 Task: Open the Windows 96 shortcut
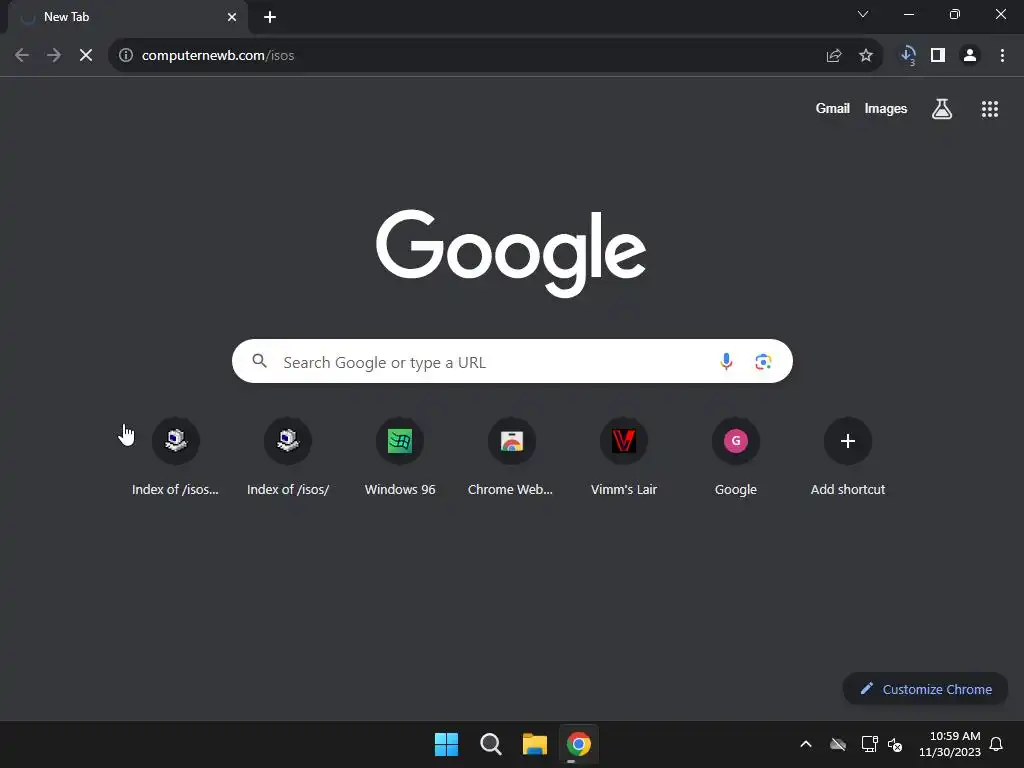tap(400, 457)
